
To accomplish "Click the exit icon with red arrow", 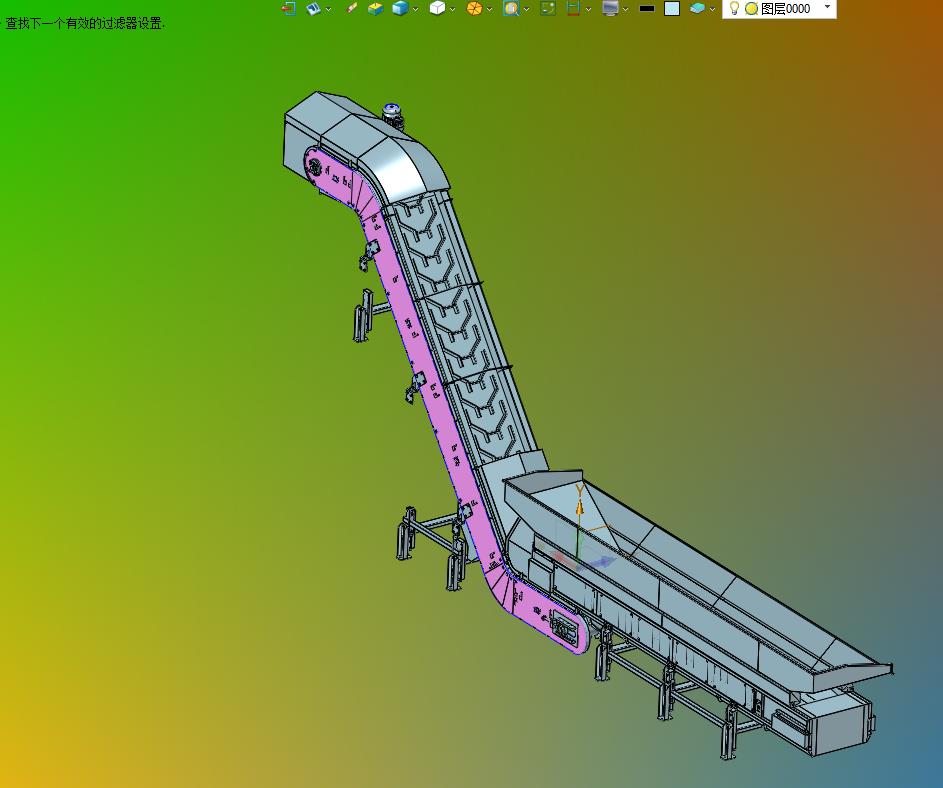I will pyautogui.click(x=289, y=8).
